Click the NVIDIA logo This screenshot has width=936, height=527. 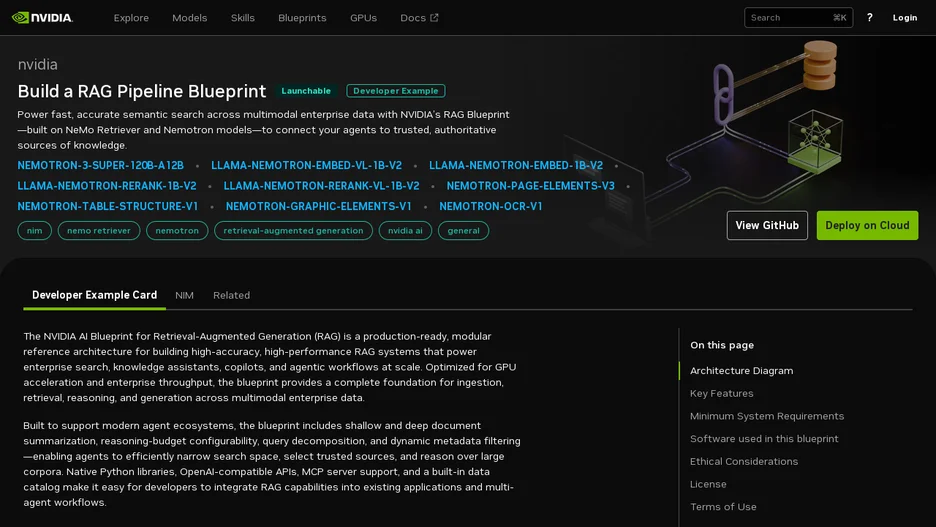(42, 18)
